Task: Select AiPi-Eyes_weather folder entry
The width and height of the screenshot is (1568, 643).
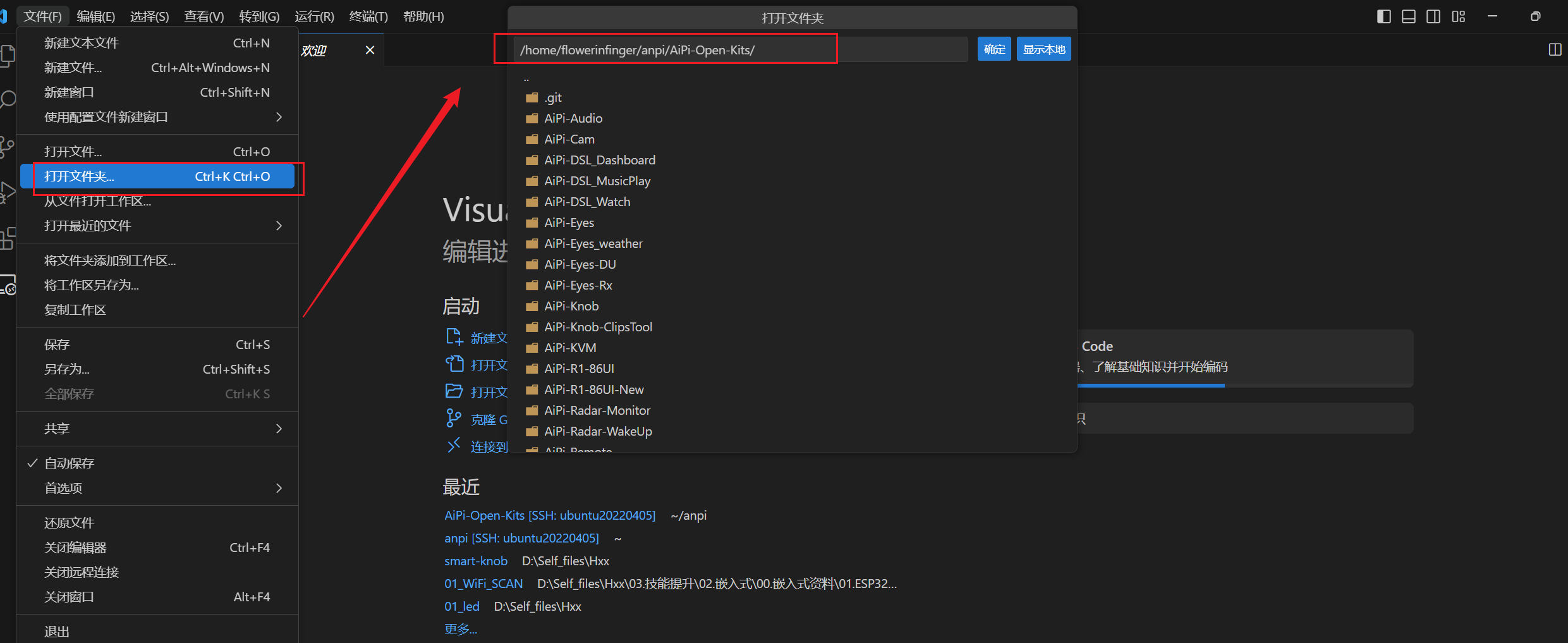Action: (x=793, y=243)
